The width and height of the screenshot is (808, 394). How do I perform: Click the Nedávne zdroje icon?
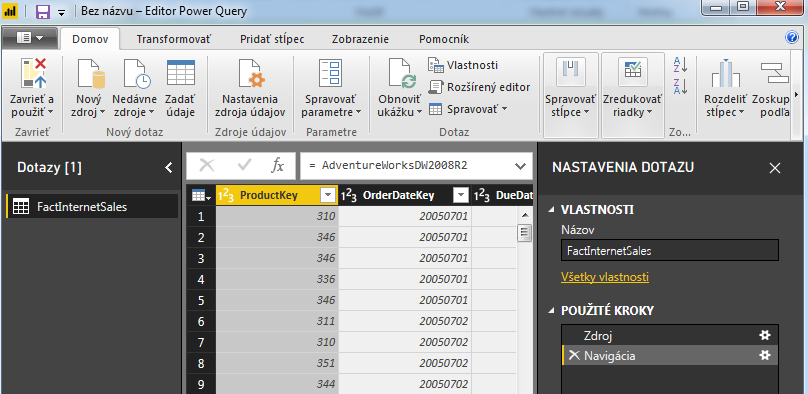pos(136,73)
